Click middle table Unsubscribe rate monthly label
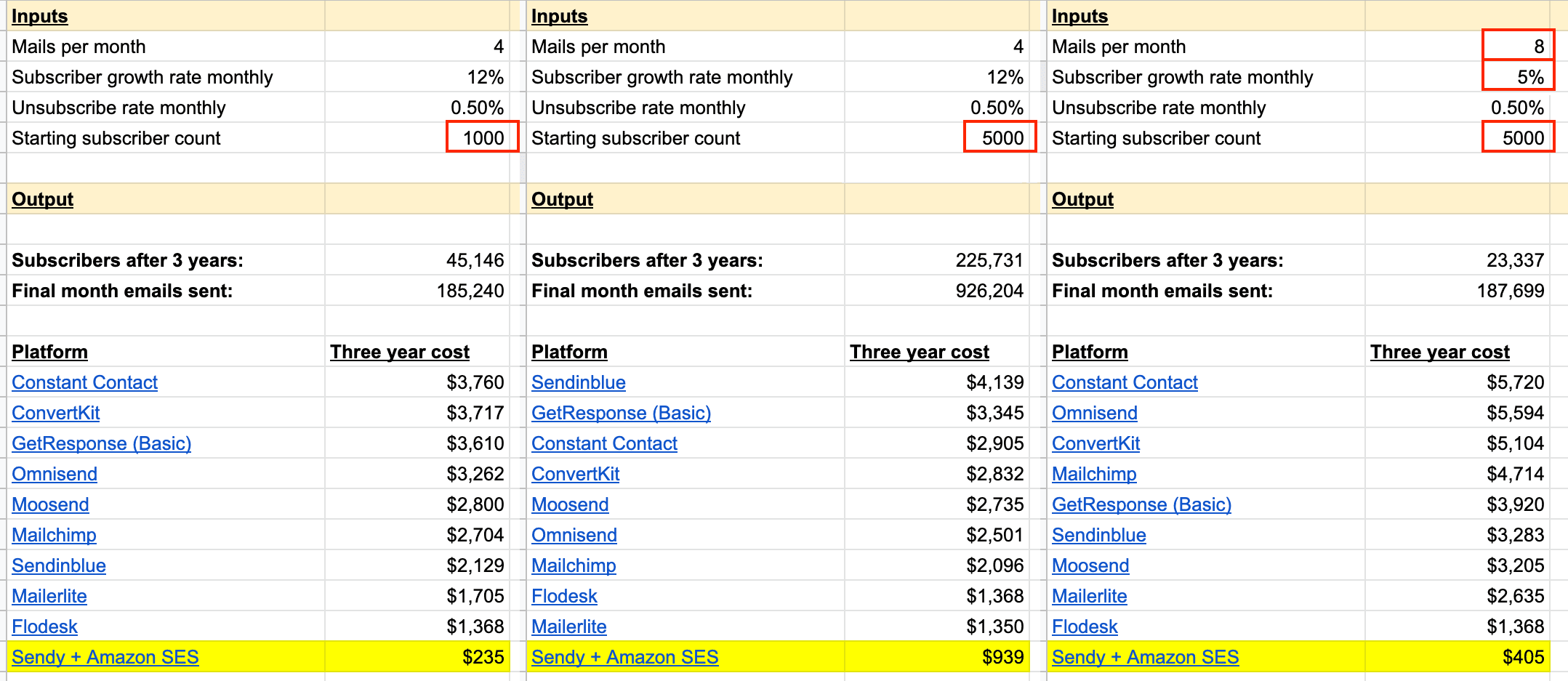Image resolution: width=1568 pixels, height=681 pixels. [x=638, y=108]
